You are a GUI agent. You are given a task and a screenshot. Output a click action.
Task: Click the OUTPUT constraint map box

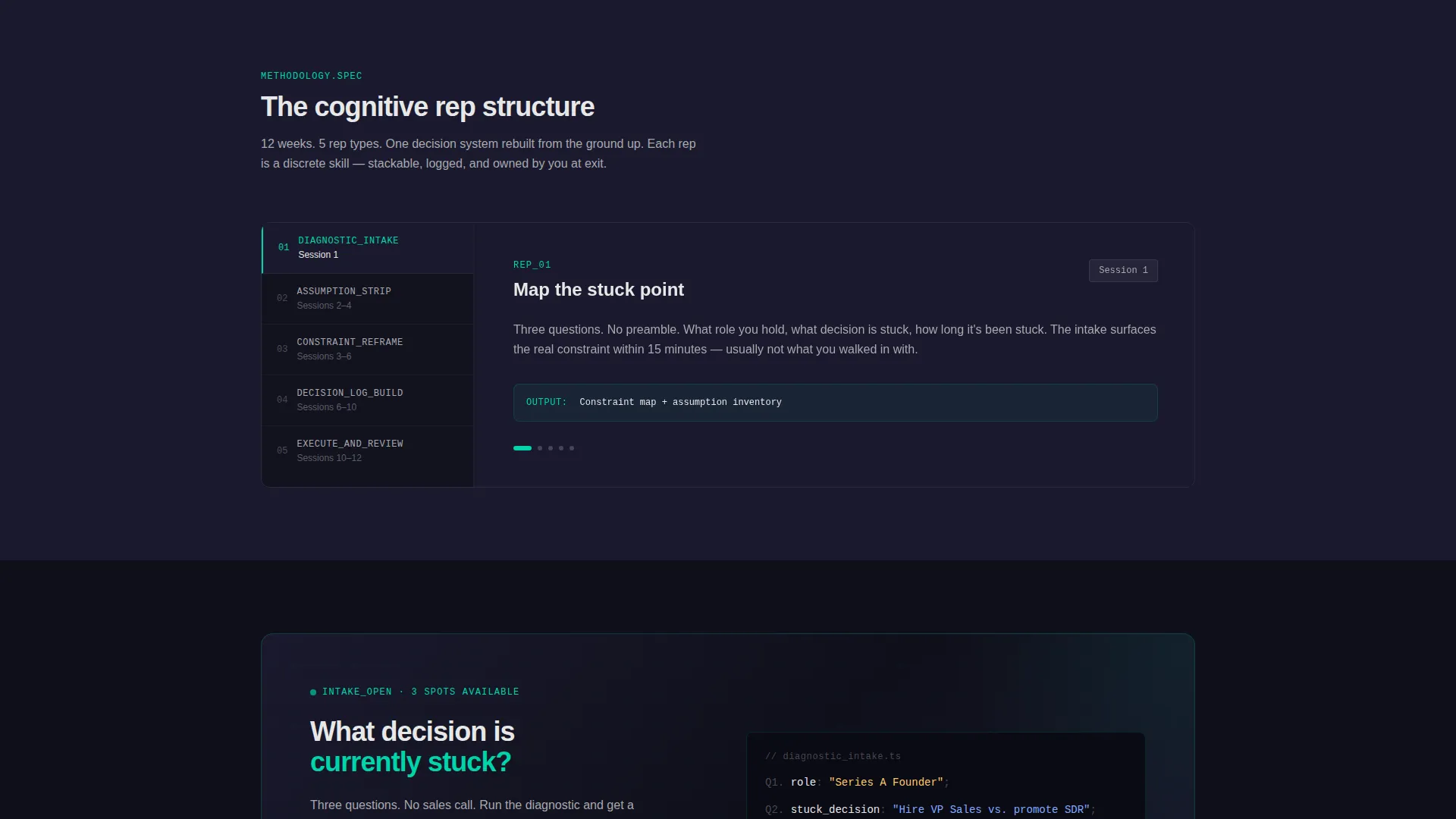pyautogui.click(x=835, y=403)
